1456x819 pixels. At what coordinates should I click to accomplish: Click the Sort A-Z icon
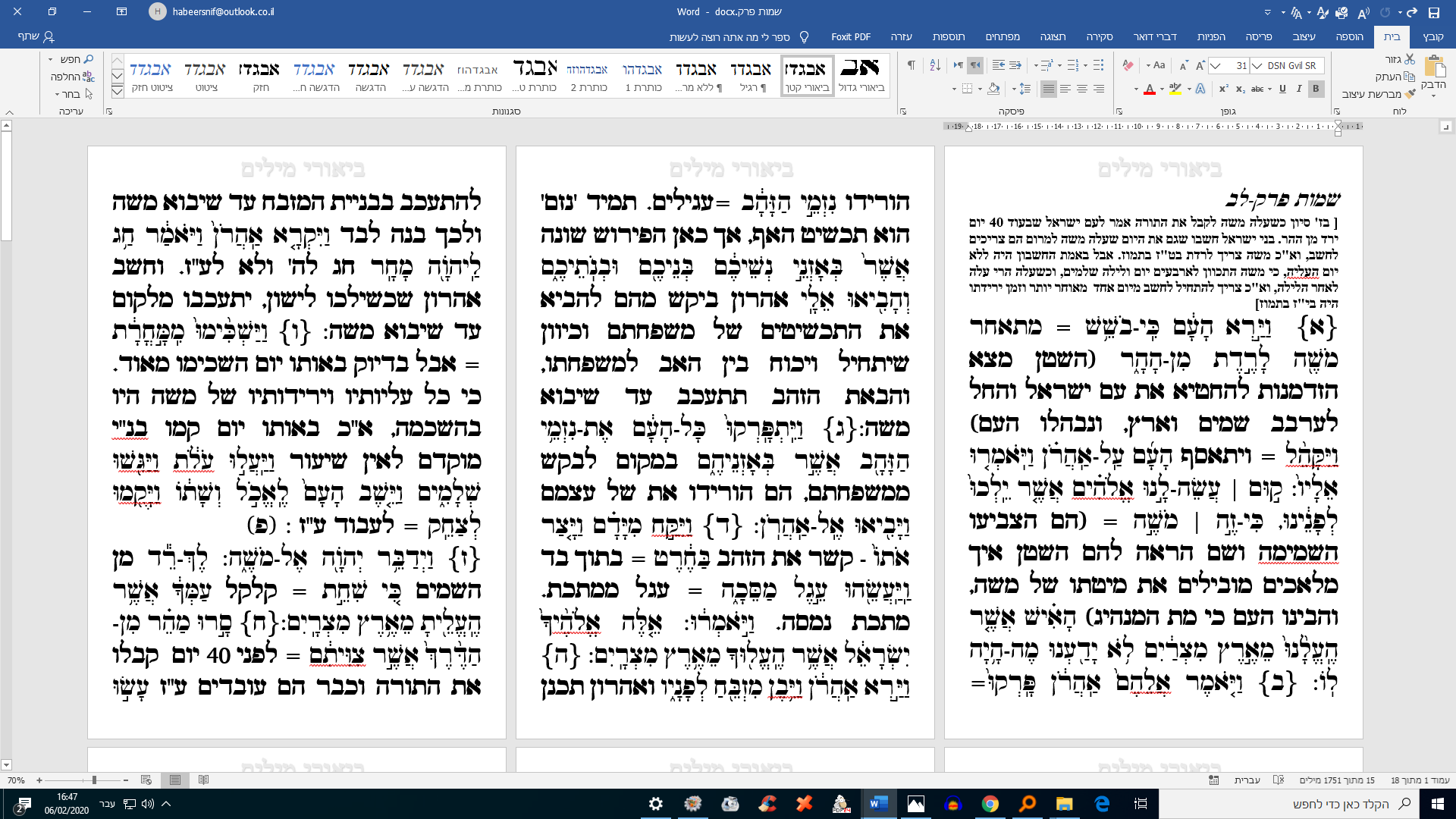click(935, 65)
